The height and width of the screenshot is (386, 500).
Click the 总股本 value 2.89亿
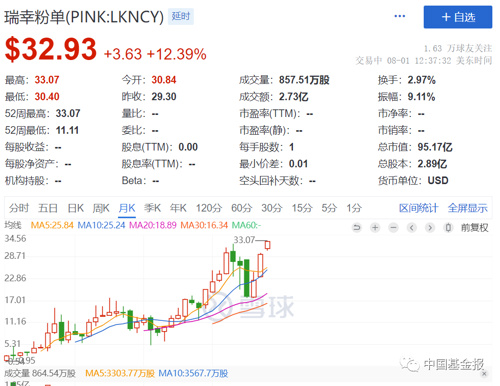[432, 164]
